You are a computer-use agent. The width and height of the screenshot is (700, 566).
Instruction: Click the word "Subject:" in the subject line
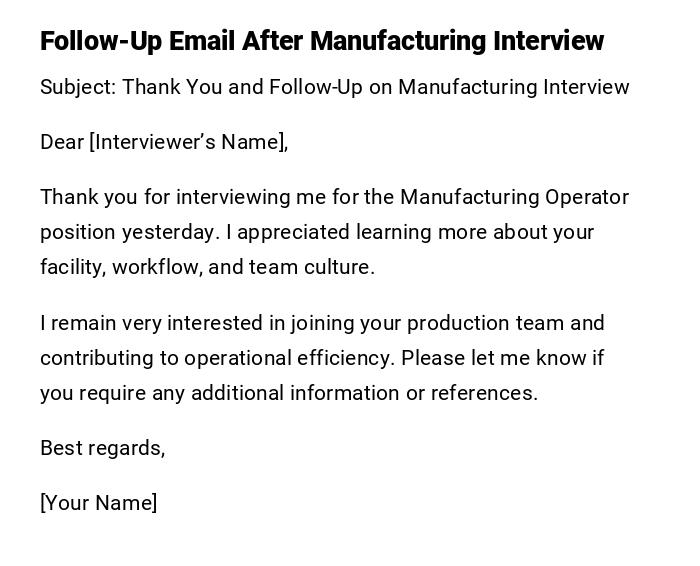point(78,87)
